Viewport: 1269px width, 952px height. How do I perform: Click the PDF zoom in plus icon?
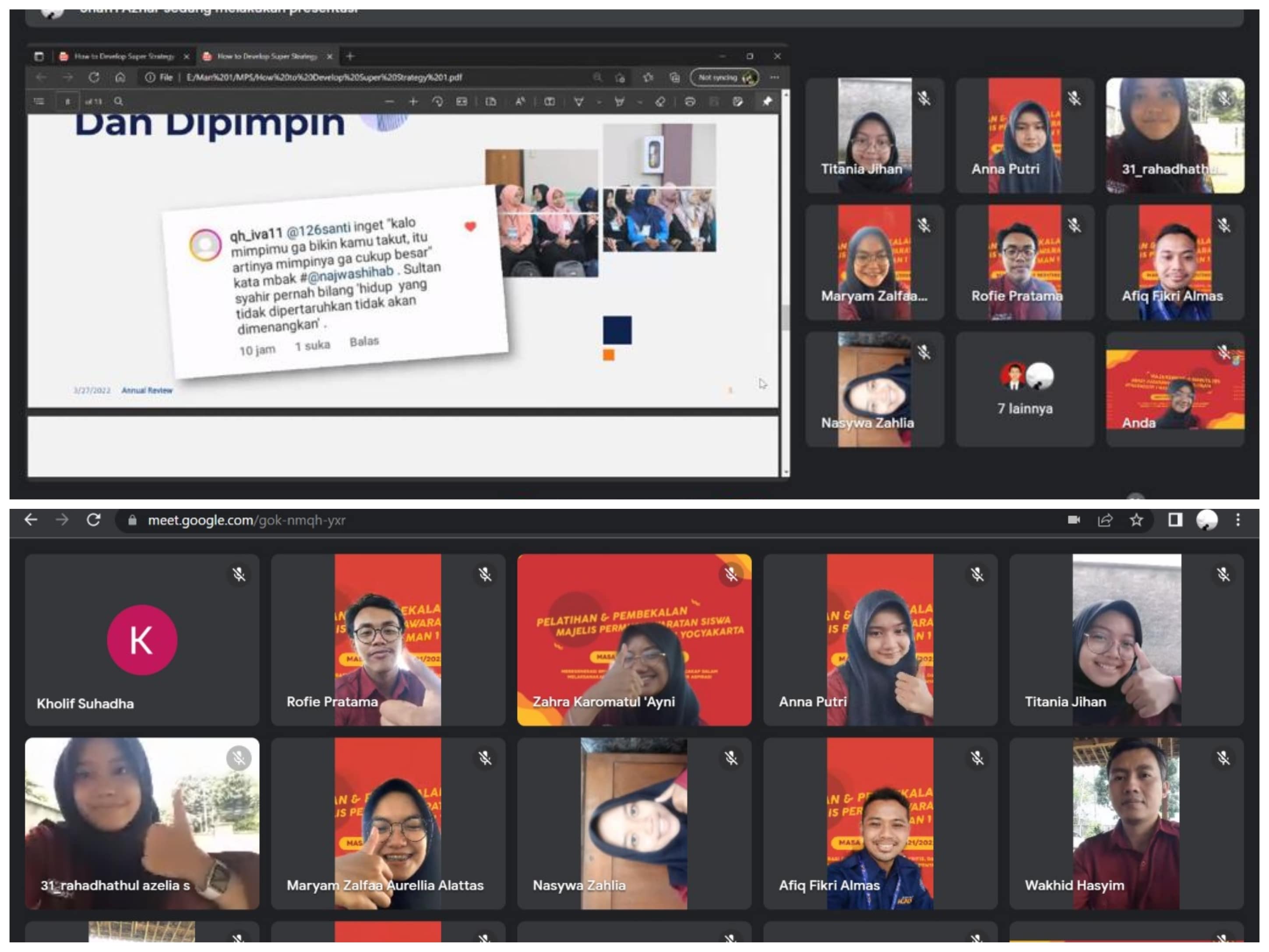(x=413, y=102)
